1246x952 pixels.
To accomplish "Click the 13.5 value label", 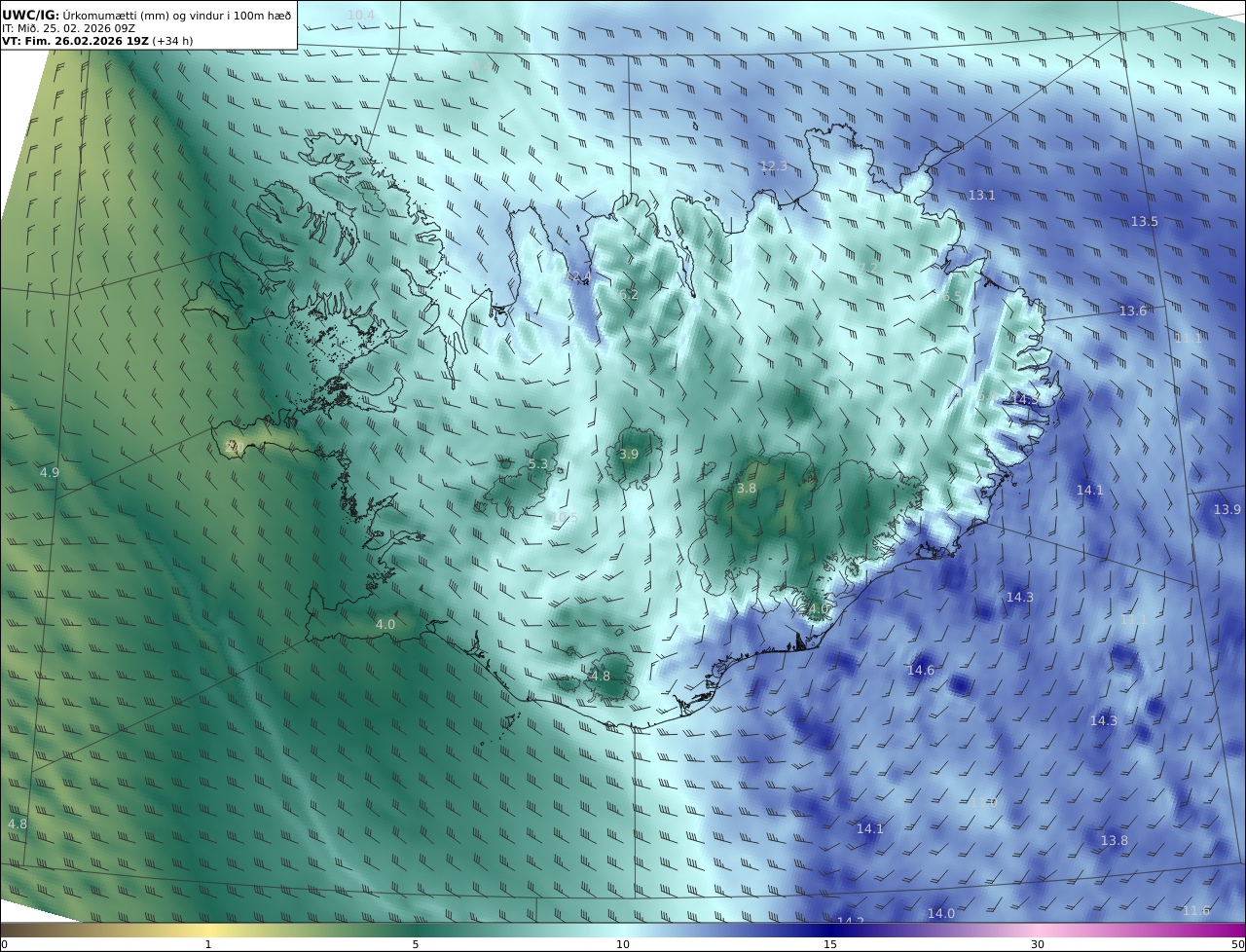I will point(1145,222).
